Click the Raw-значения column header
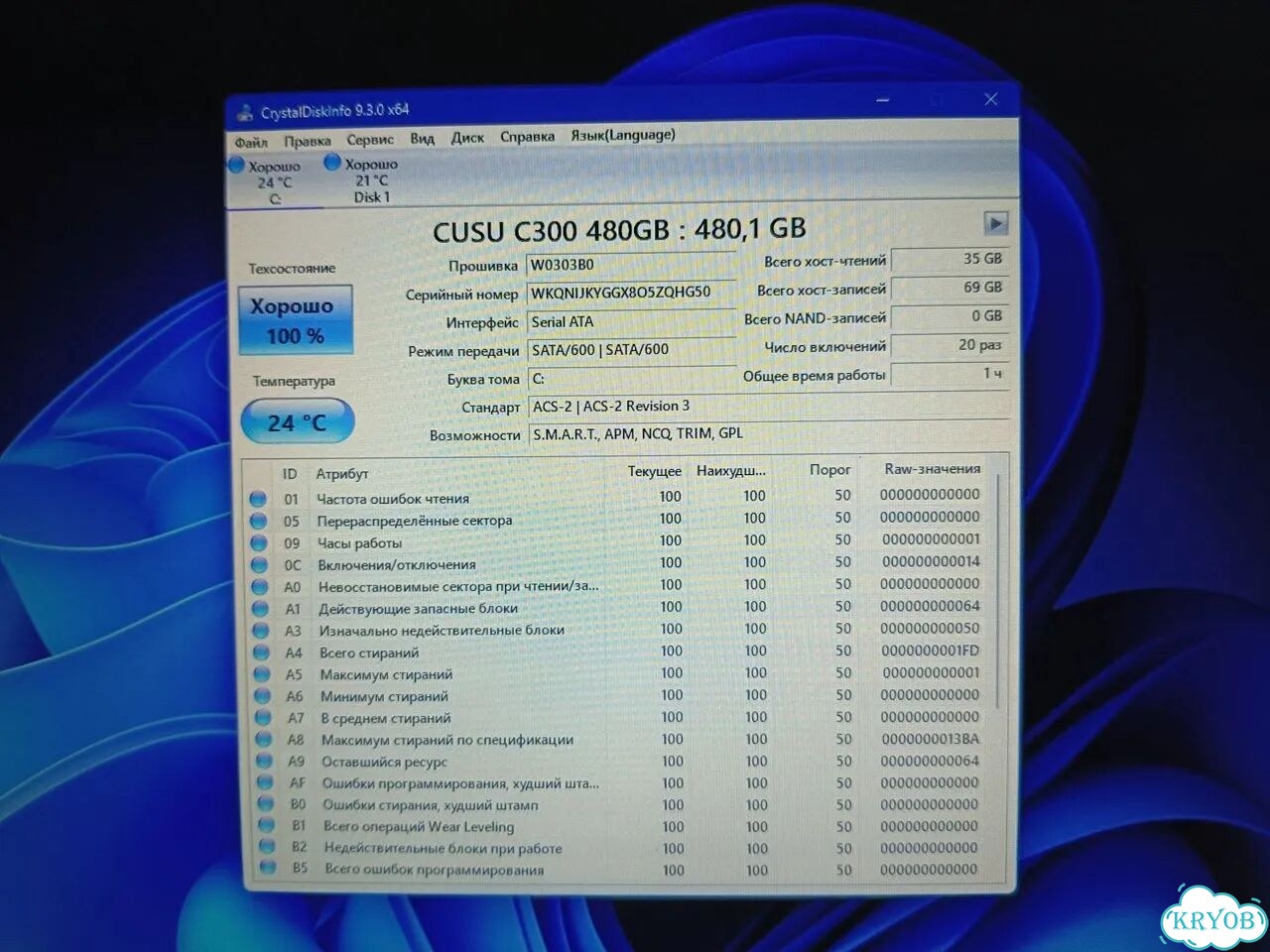 pos(932,468)
